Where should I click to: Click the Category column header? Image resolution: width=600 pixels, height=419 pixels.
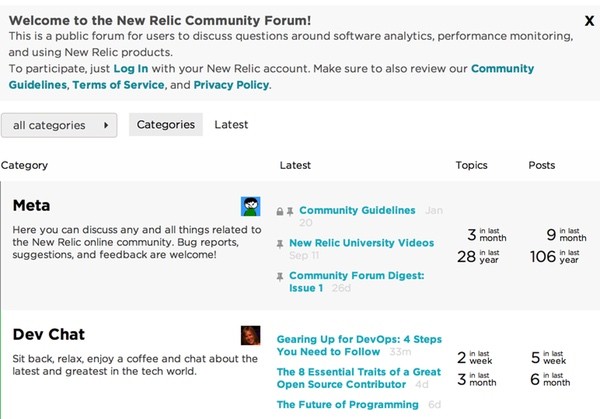tap(24, 165)
